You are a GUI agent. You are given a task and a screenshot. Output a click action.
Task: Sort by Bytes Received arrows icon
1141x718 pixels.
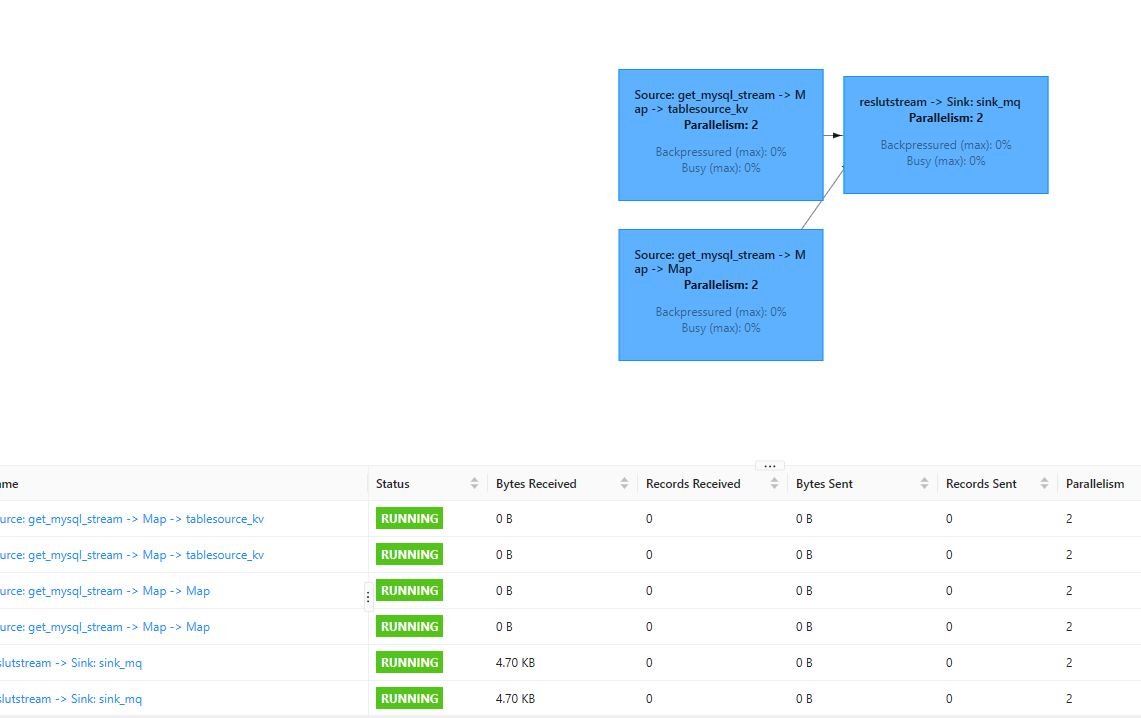(624, 484)
